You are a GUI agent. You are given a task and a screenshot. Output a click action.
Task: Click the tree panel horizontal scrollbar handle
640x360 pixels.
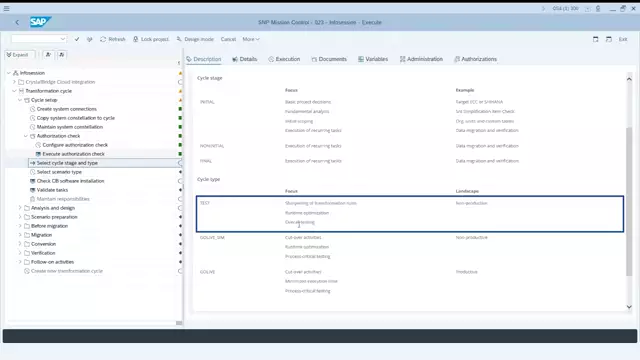179,323
